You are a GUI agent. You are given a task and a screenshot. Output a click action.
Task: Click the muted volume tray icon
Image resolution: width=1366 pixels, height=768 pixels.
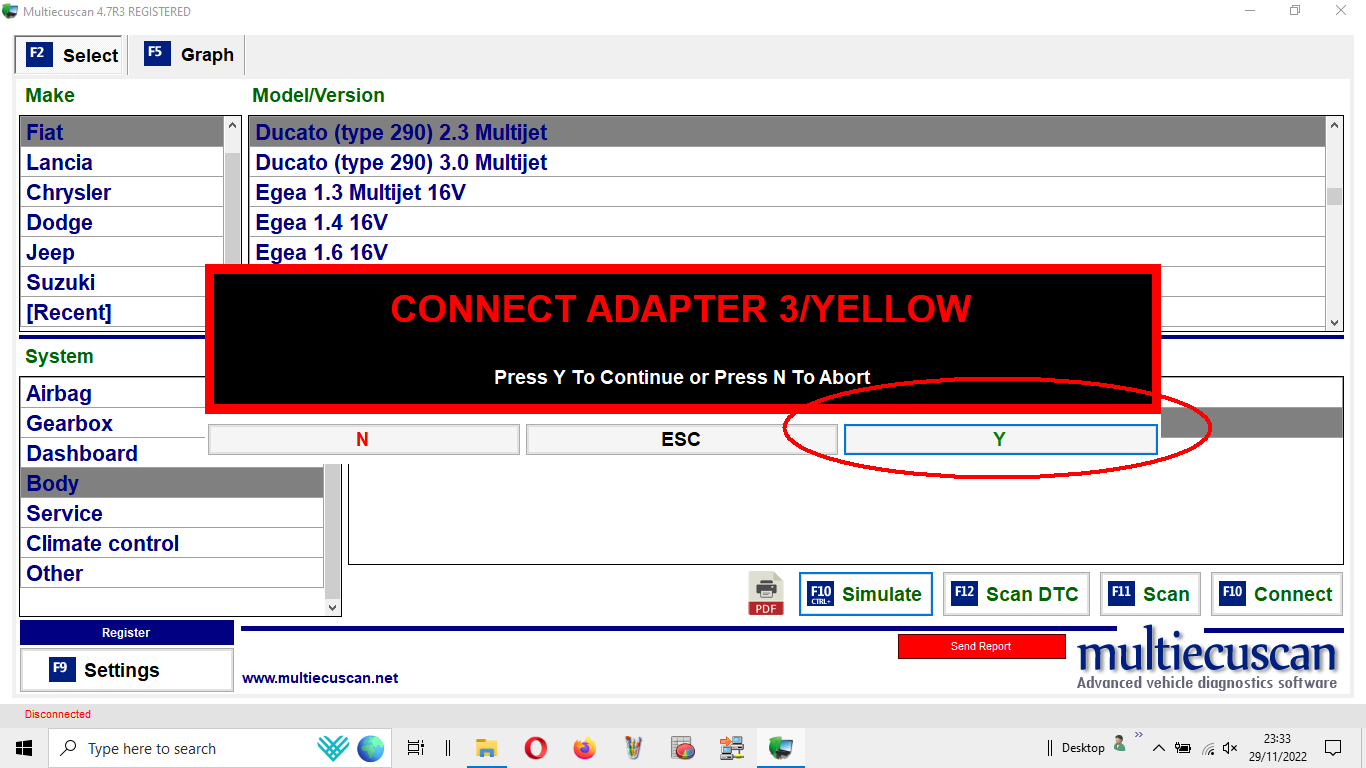1231,748
